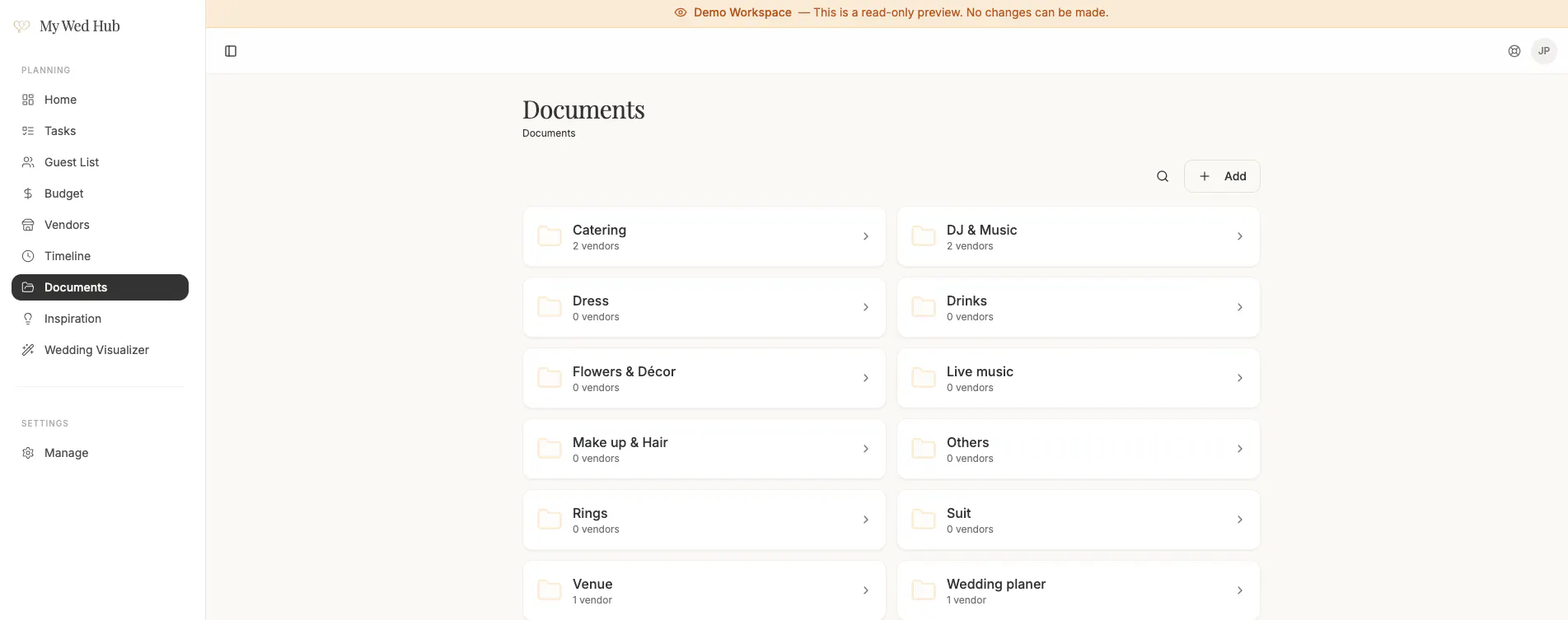1568x620 pixels.
Task: Expand Live music folder chevron
Action: coord(1240,378)
